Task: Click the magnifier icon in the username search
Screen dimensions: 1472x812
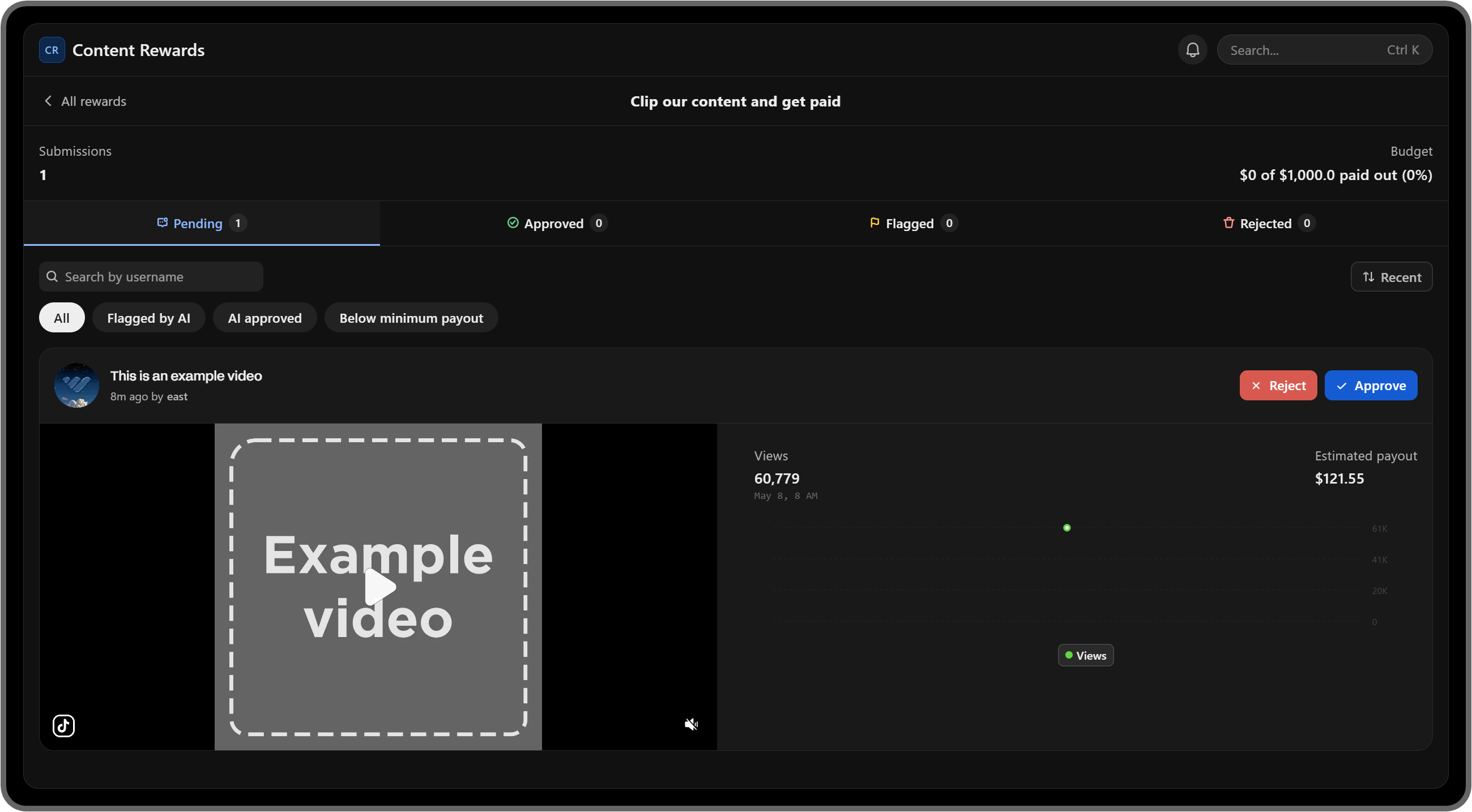Action: [x=52, y=276]
